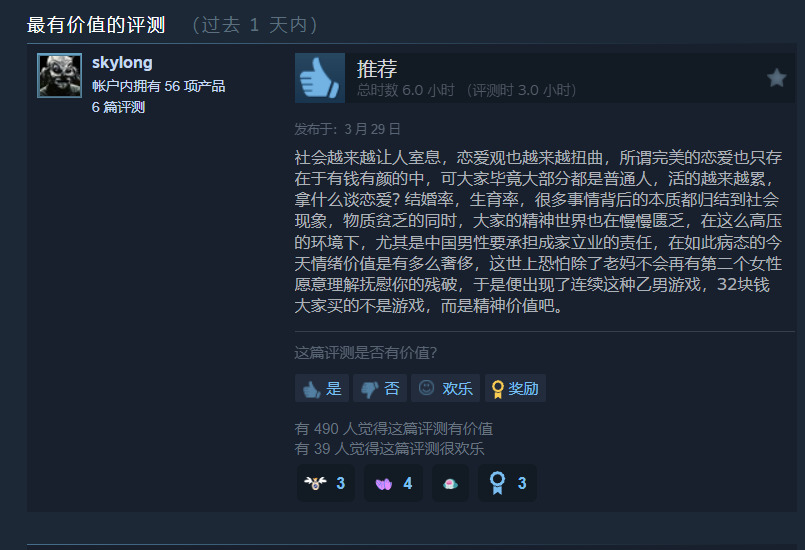Screen dimensions: 805x550
Task: Click the review body text paragraph
Action: coord(538,231)
